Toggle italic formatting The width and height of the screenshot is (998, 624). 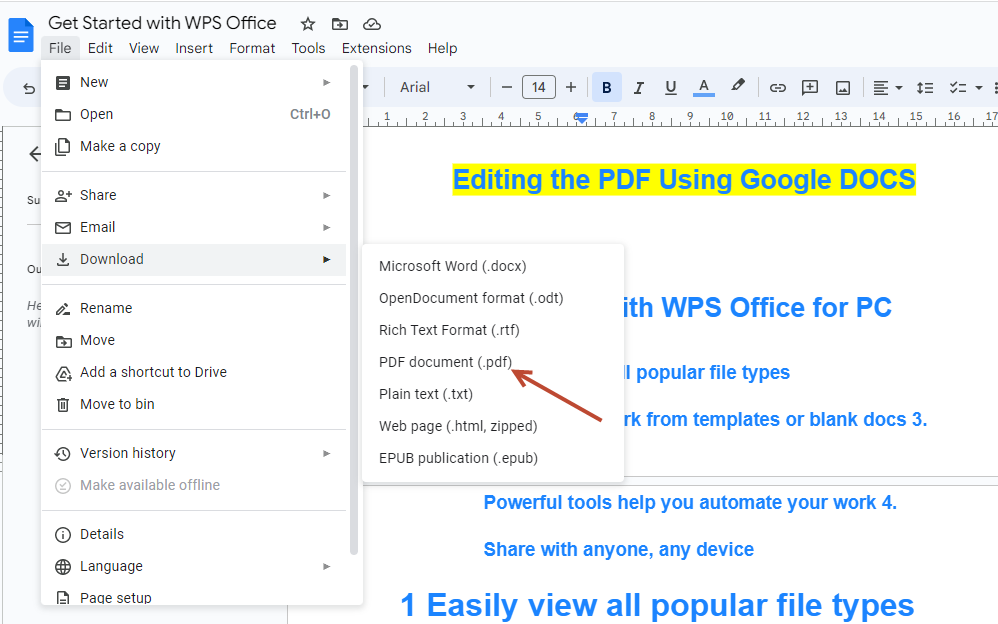pyautogui.click(x=638, y=87)
